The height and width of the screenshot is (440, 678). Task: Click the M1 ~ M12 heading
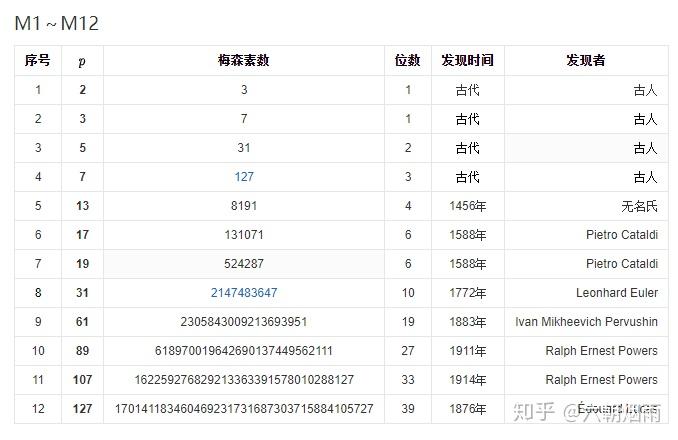click(x=57, y=24)
